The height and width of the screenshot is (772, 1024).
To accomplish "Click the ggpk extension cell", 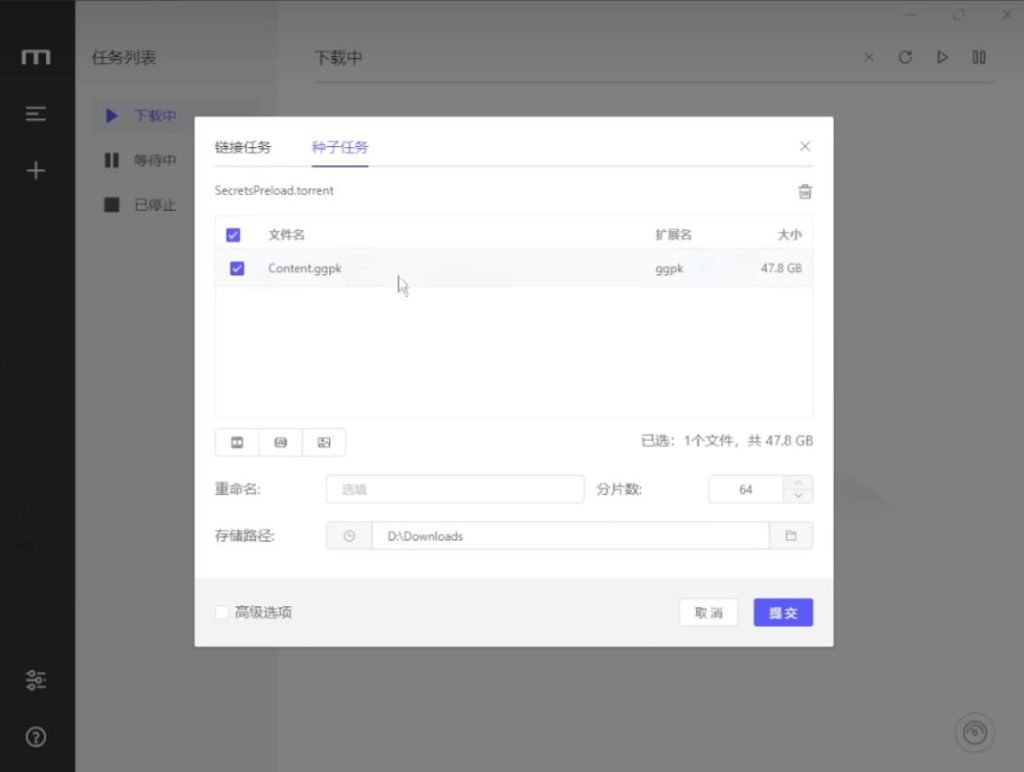I will coord(669,268).
